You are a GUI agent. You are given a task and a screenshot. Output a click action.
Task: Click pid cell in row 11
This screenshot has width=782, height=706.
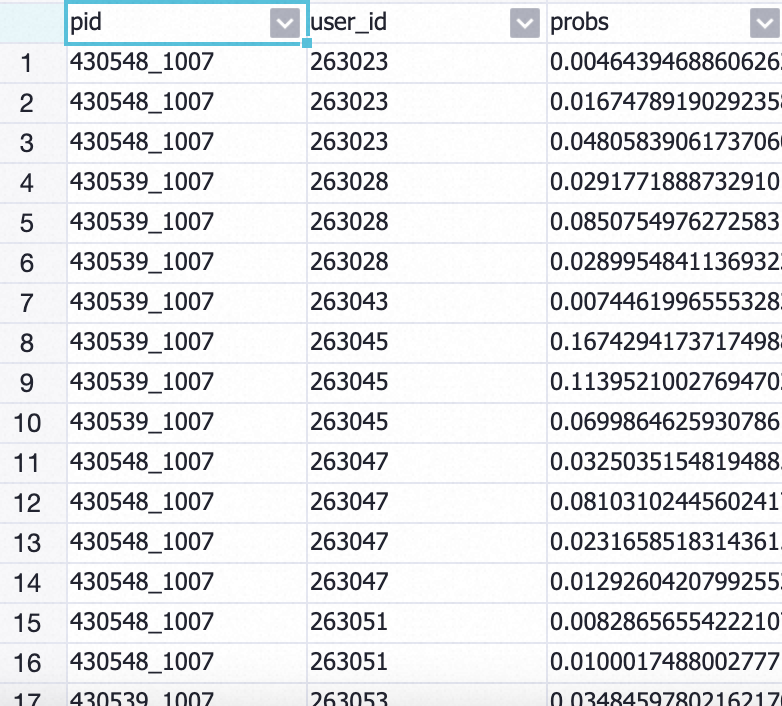[187, 463]
